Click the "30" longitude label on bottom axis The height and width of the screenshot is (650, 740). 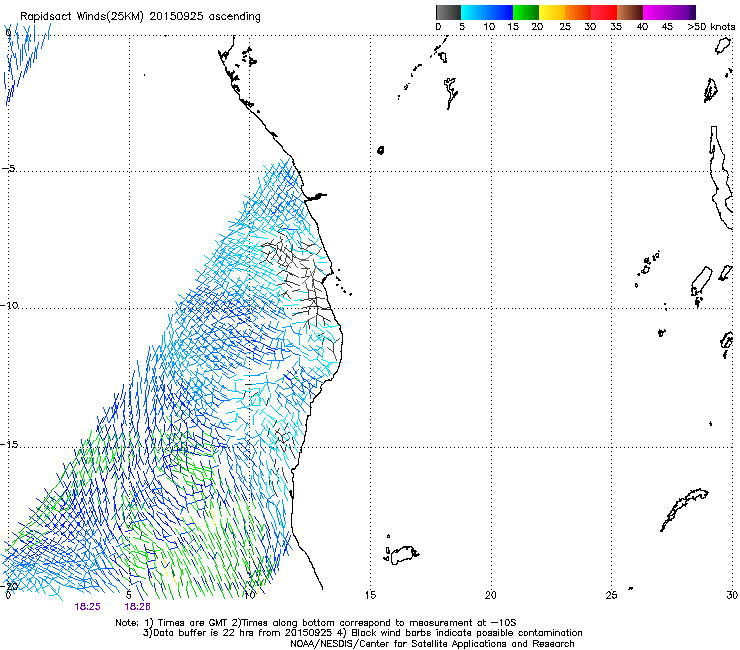coord(732,595)
